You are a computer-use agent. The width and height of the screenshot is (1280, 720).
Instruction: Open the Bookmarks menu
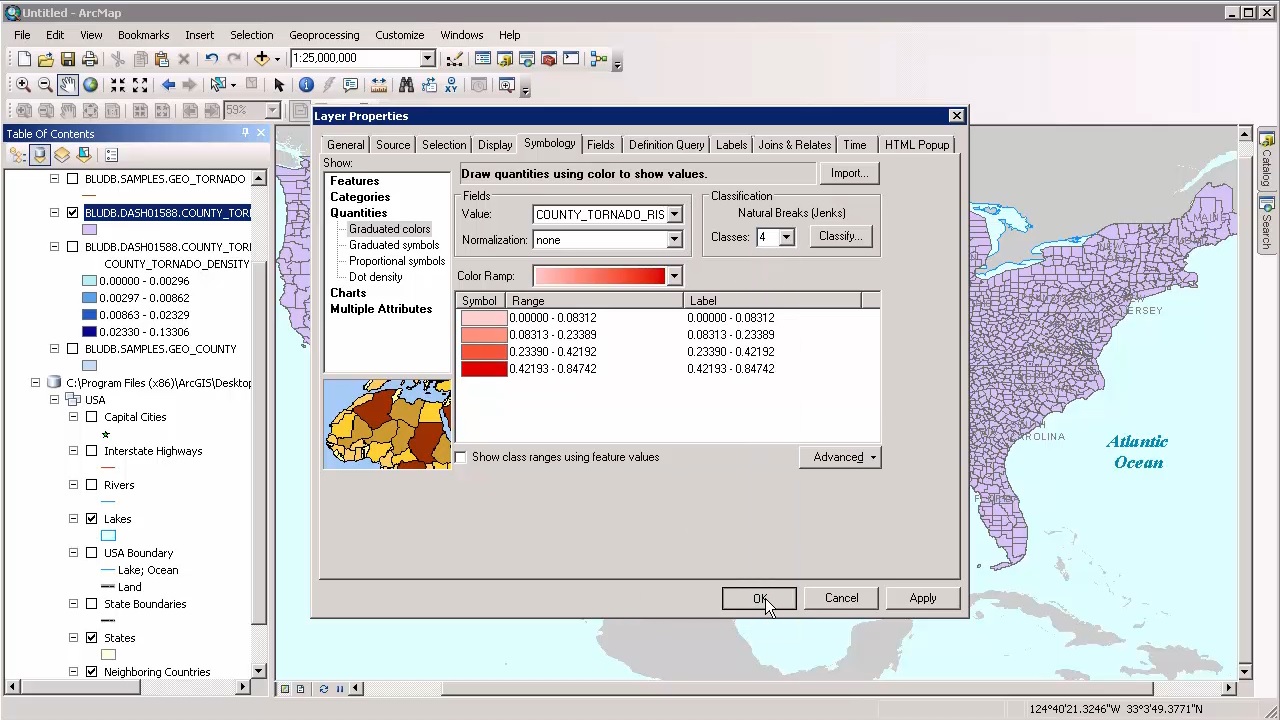tap(143, 35)
